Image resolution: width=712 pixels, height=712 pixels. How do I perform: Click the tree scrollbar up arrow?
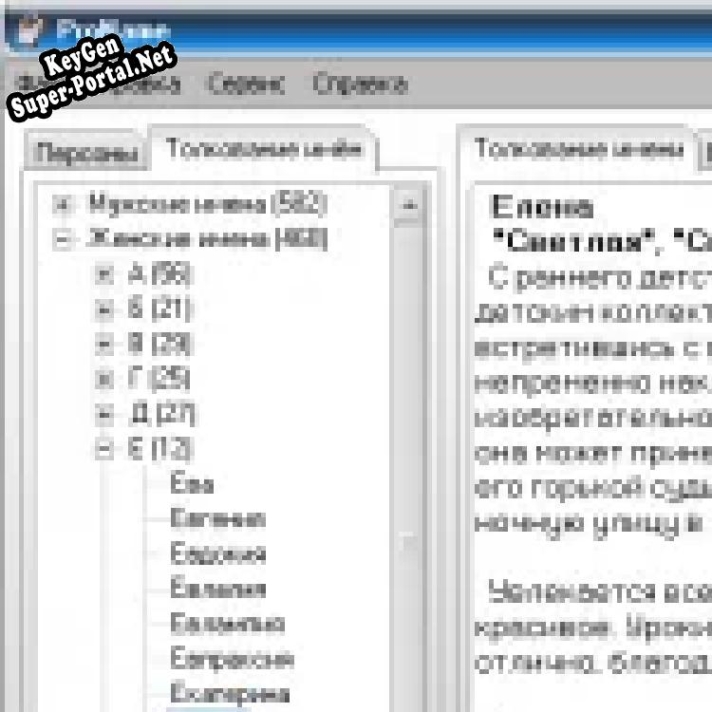[x=407, y=205]
